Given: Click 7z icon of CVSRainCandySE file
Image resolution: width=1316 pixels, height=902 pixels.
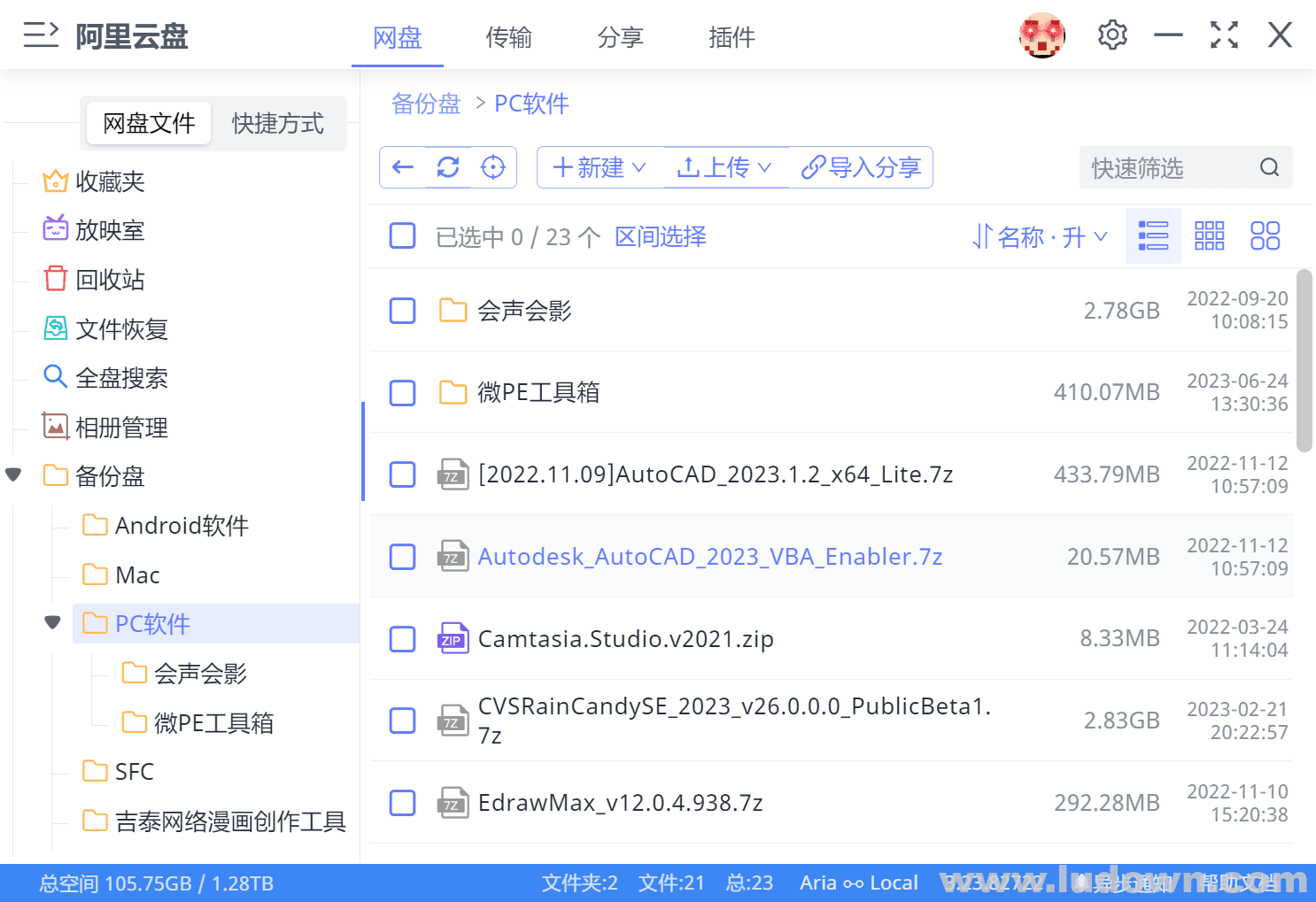Looking at the screenshot, I should (x=453, y=720).
